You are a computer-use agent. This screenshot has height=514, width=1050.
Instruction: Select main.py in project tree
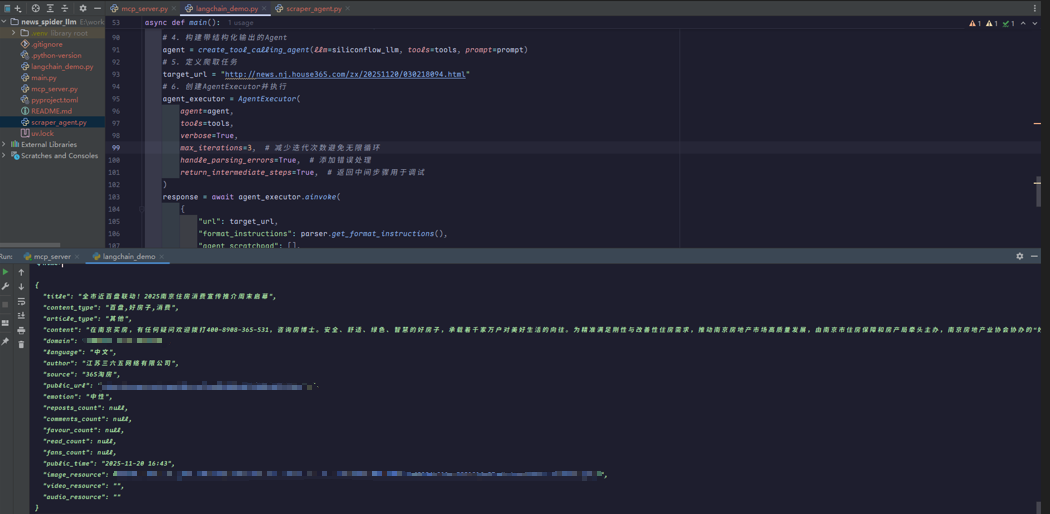click(44, 78)
